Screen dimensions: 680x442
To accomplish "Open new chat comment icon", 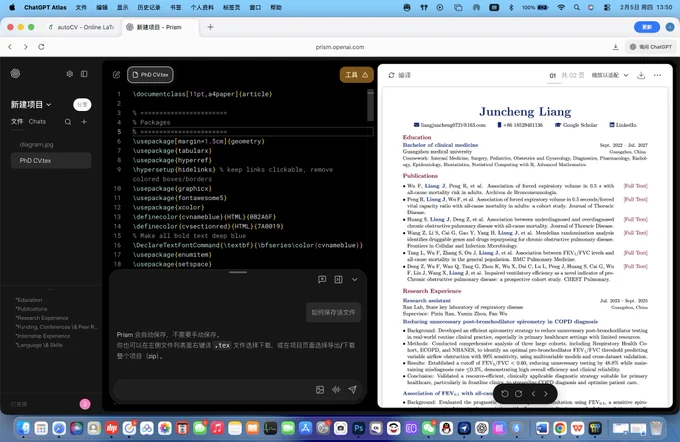I will coord(322,279).
